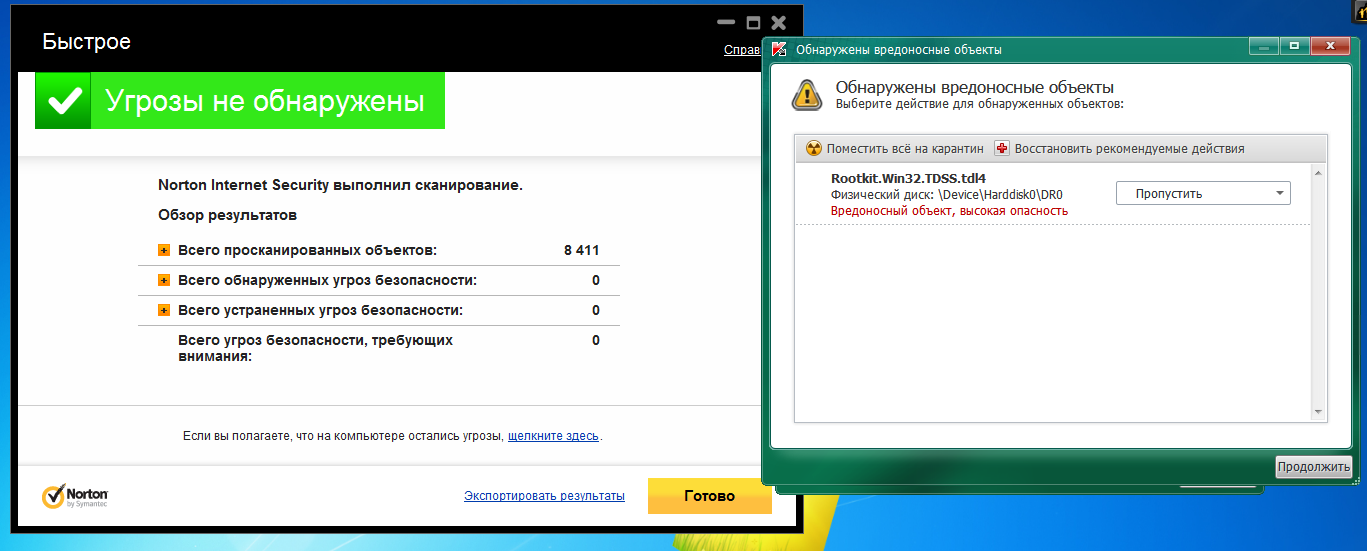Image resolution: width=1367 pixels, height=551 pixels.
Task: Minimize the Kaspersky detected objects dialog
Action: click(x=1264, y=46)
